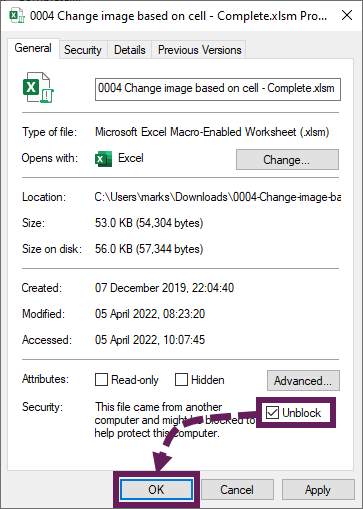Click the Microsoft Excel Macro-Enabled Worksheet type text
363x509 pixels.
tap(212, 132)
